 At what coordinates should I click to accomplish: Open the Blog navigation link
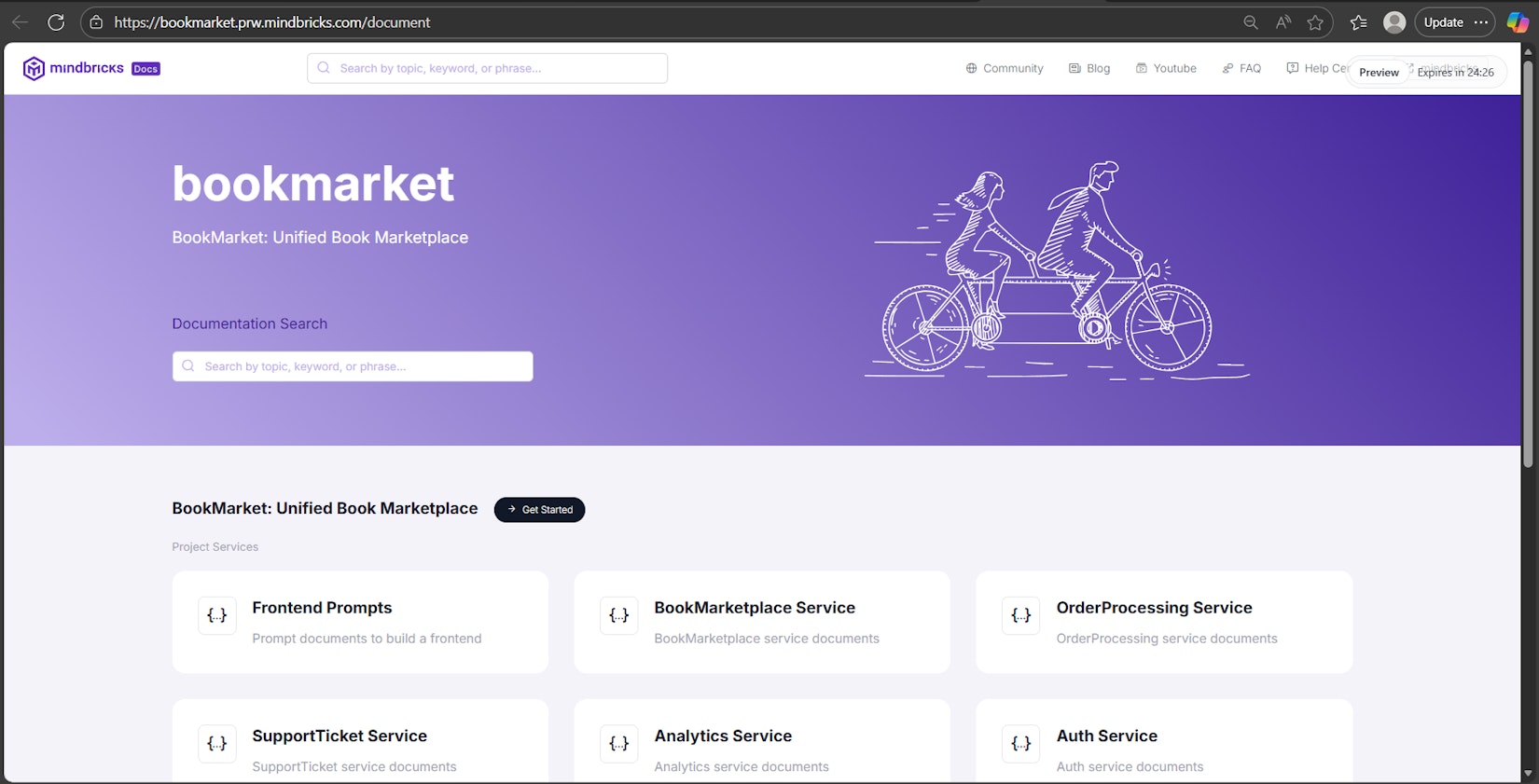pos(1089,68)
